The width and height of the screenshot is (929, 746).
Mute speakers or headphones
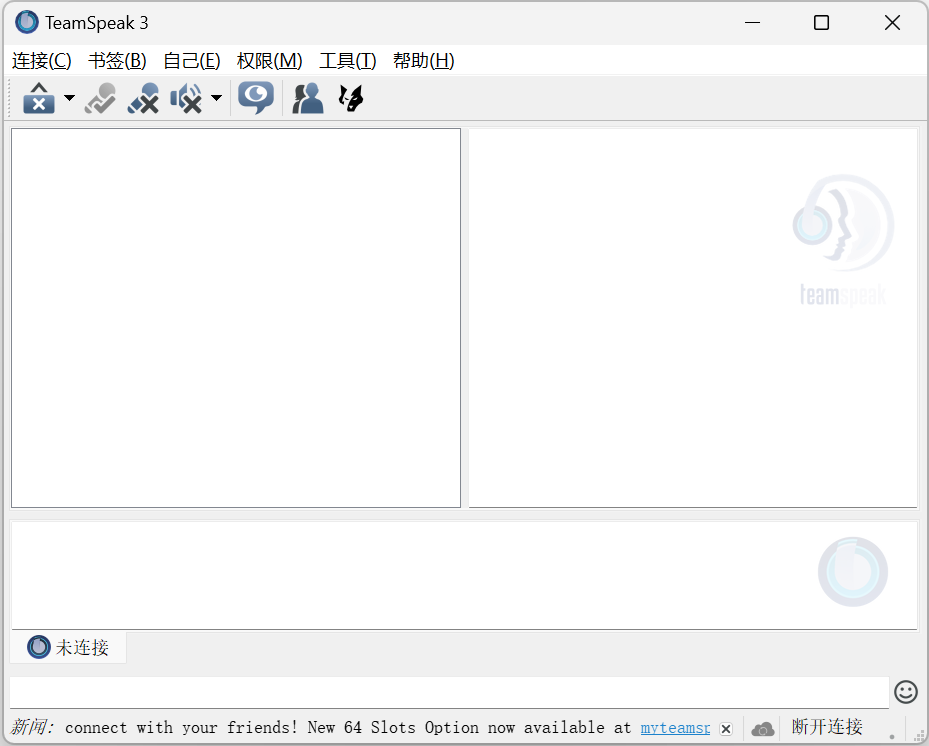[188, 98]
